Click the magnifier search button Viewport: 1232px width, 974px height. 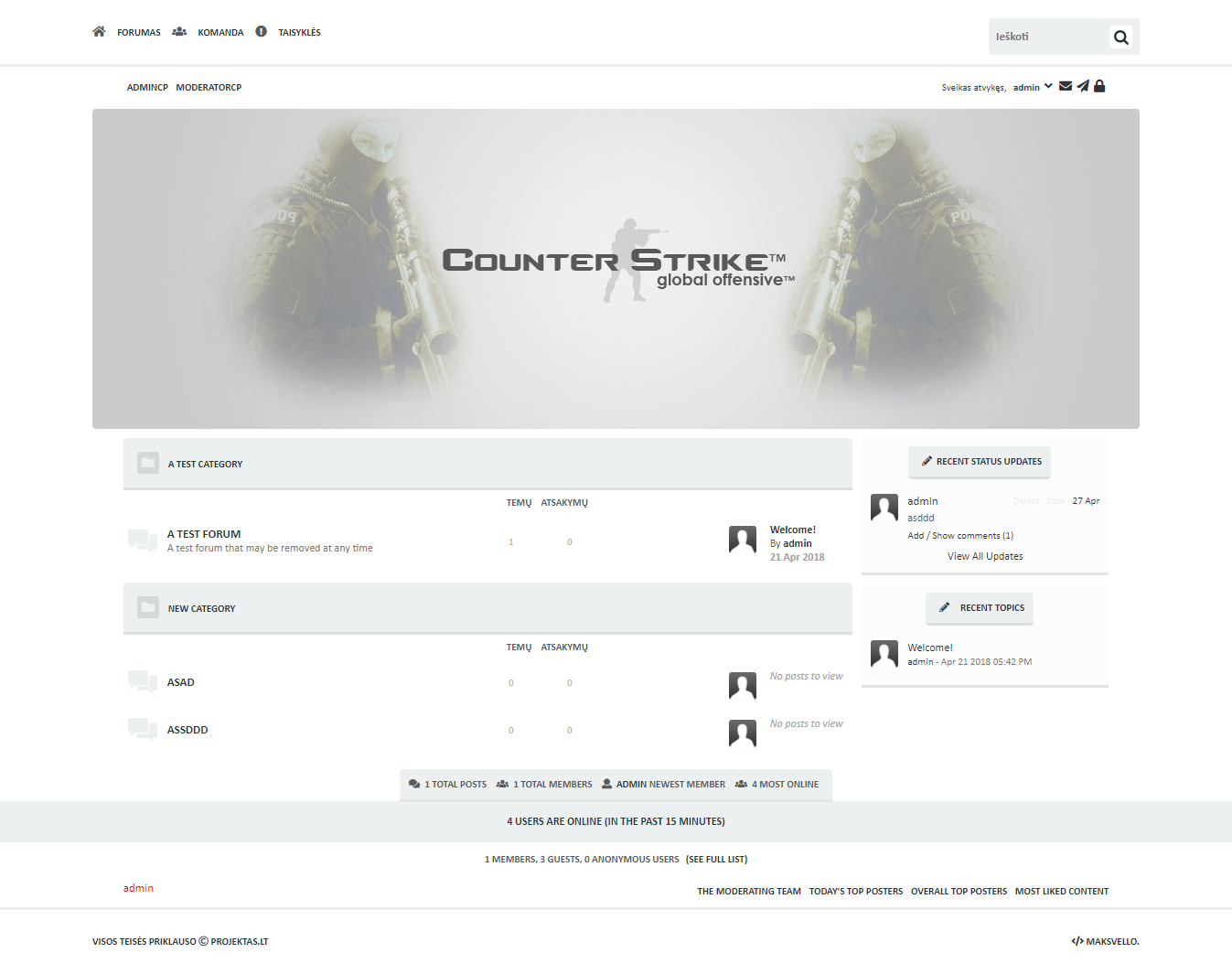click(1121, 37)
